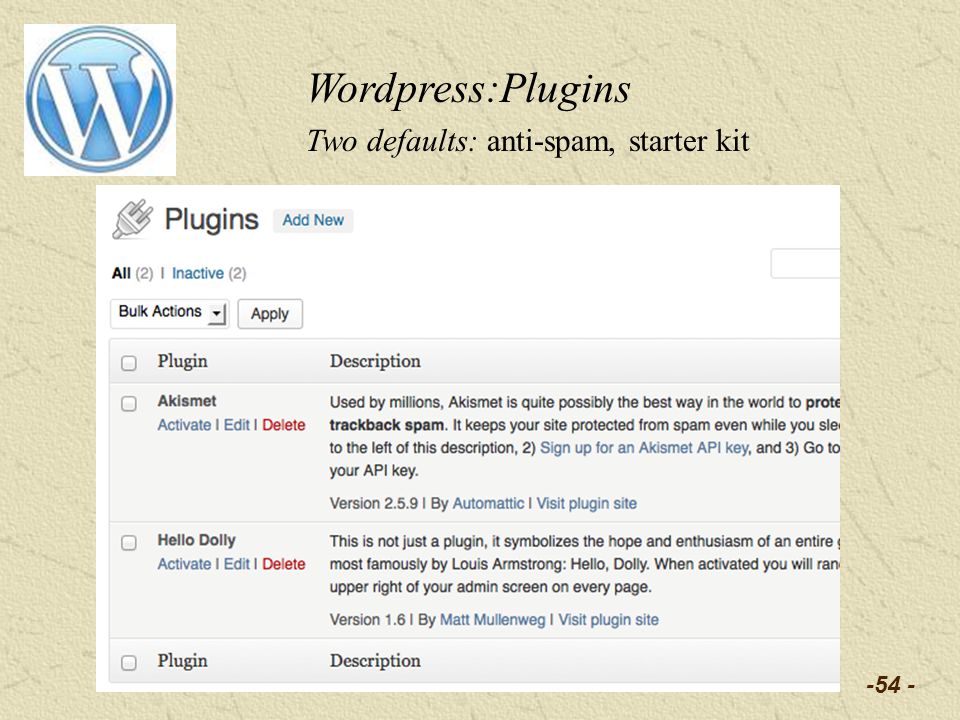Image resolution: width=960 pixels, height=720 pixels.
Task: Click the Hello Dolly plugin name
Action: coord(197,540)
